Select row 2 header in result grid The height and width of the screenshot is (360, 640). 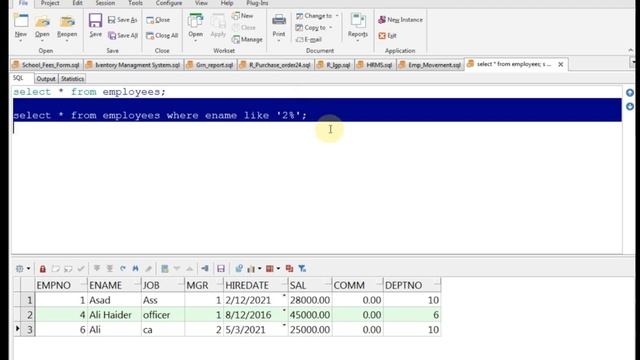click(x=28, y=315)
